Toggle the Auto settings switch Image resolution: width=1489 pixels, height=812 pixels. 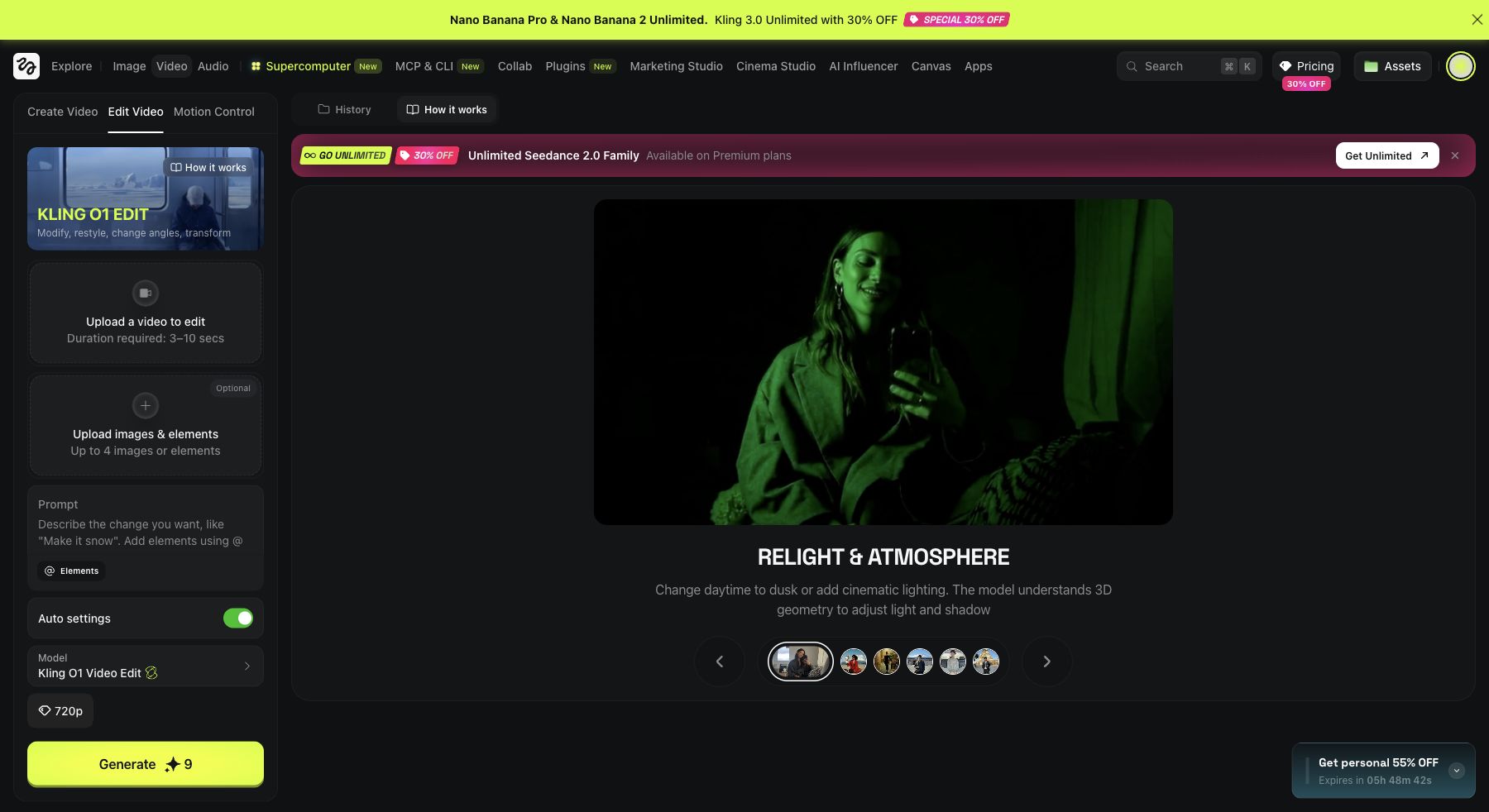click(x=238, y=619)
